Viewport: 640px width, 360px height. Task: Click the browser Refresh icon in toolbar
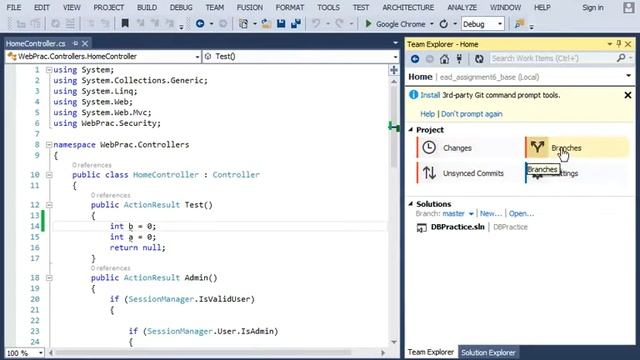click(x=444, y=24)
